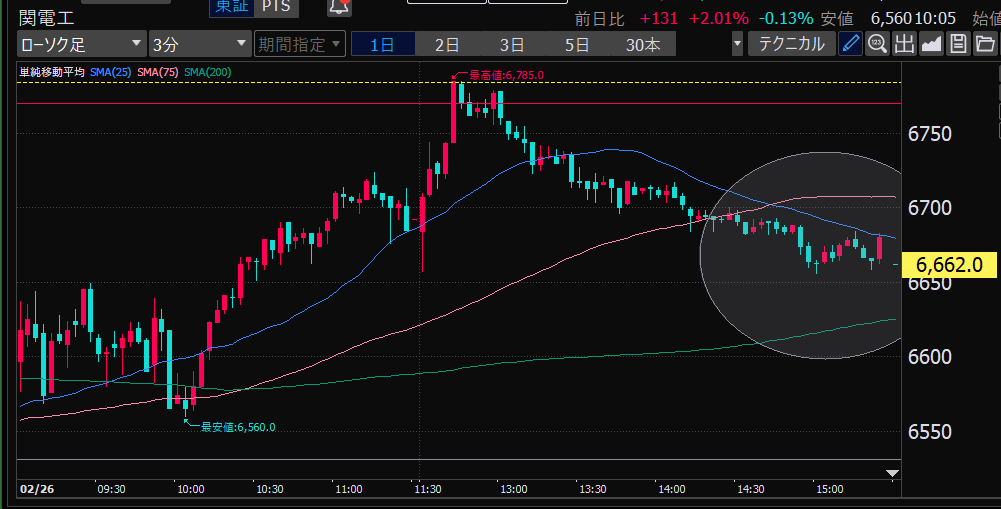Screen dimensions: 1001x509
Task: Click the テクニカル button
Action: 792,44
